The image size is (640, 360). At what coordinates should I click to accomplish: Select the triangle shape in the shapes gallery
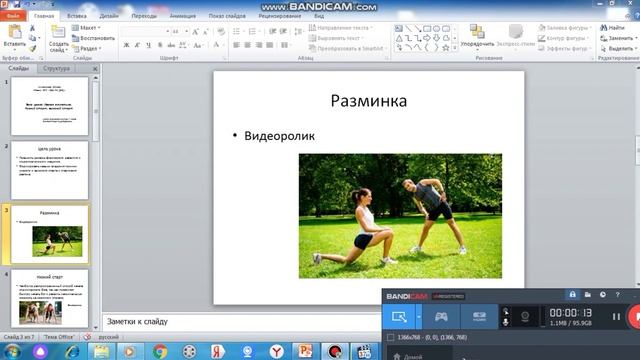click(x=399, y=38)
